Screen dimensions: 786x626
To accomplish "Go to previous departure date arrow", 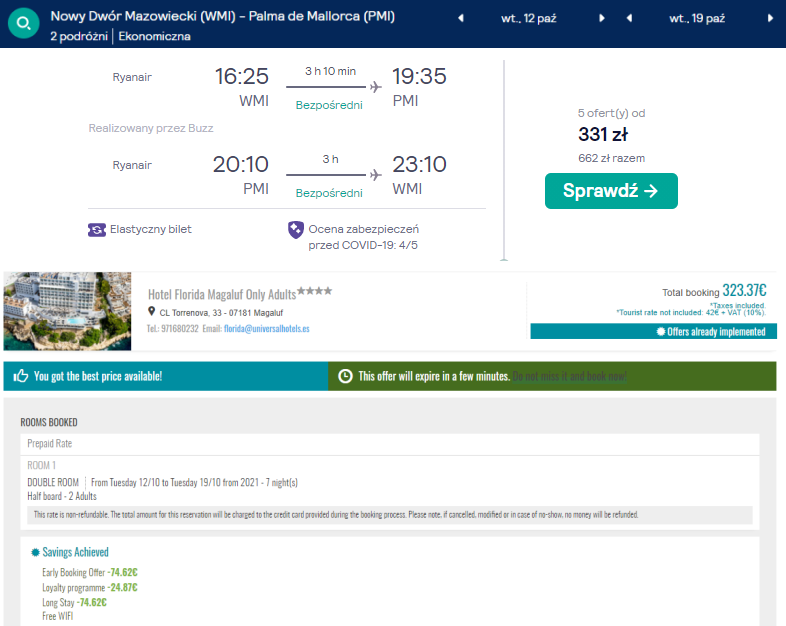I will [461, 18].
